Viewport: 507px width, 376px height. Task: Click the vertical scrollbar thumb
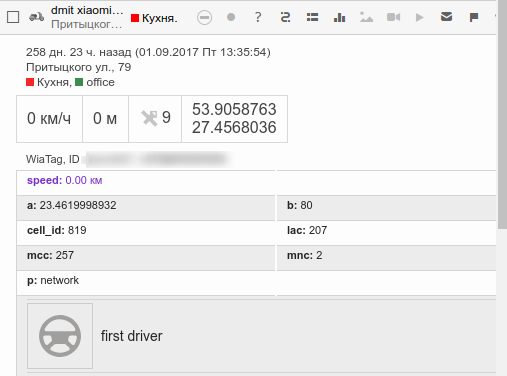[502, 114]
